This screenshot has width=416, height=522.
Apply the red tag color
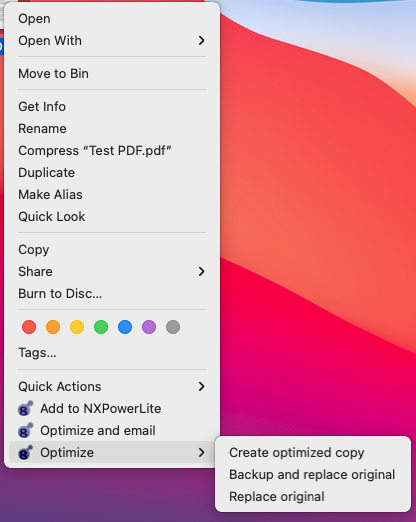[29, 327]
